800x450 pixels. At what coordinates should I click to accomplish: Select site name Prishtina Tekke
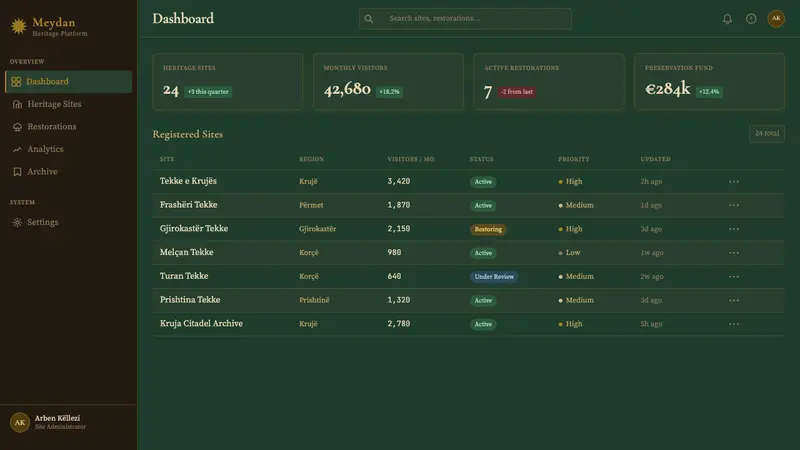tap(190, 299)
